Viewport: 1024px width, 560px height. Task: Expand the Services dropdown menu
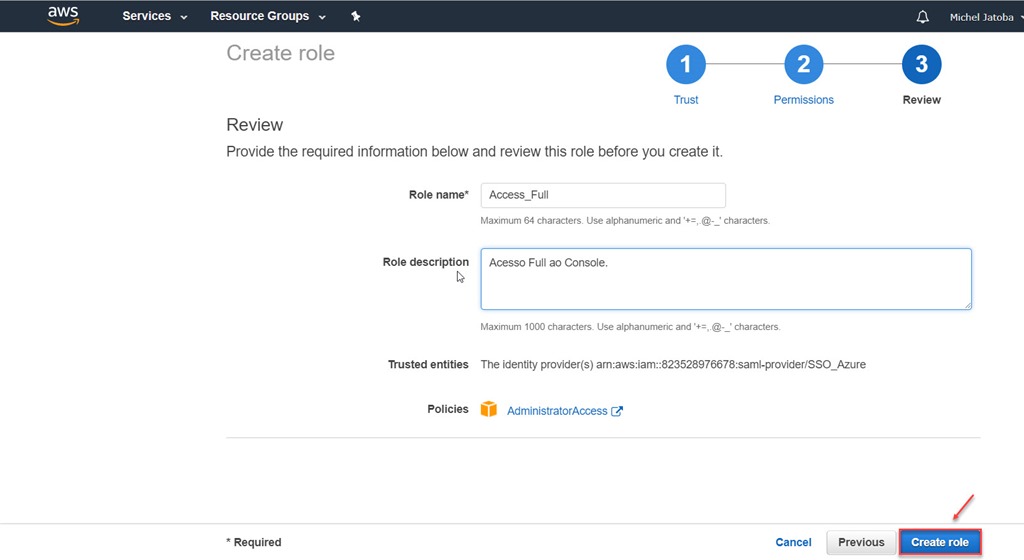(155, 16)
